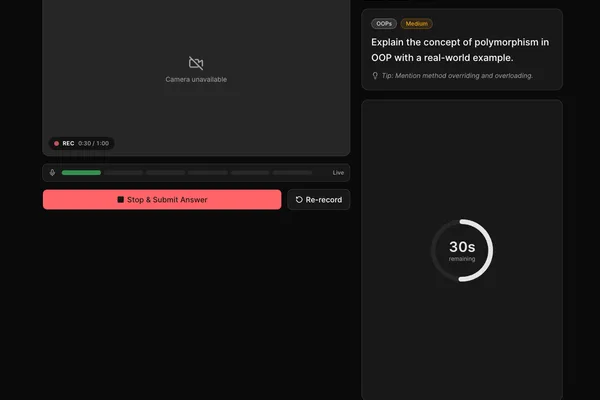600x400 pixels.
Task: Click the remaining label under 30s
Action: point(462,259)
